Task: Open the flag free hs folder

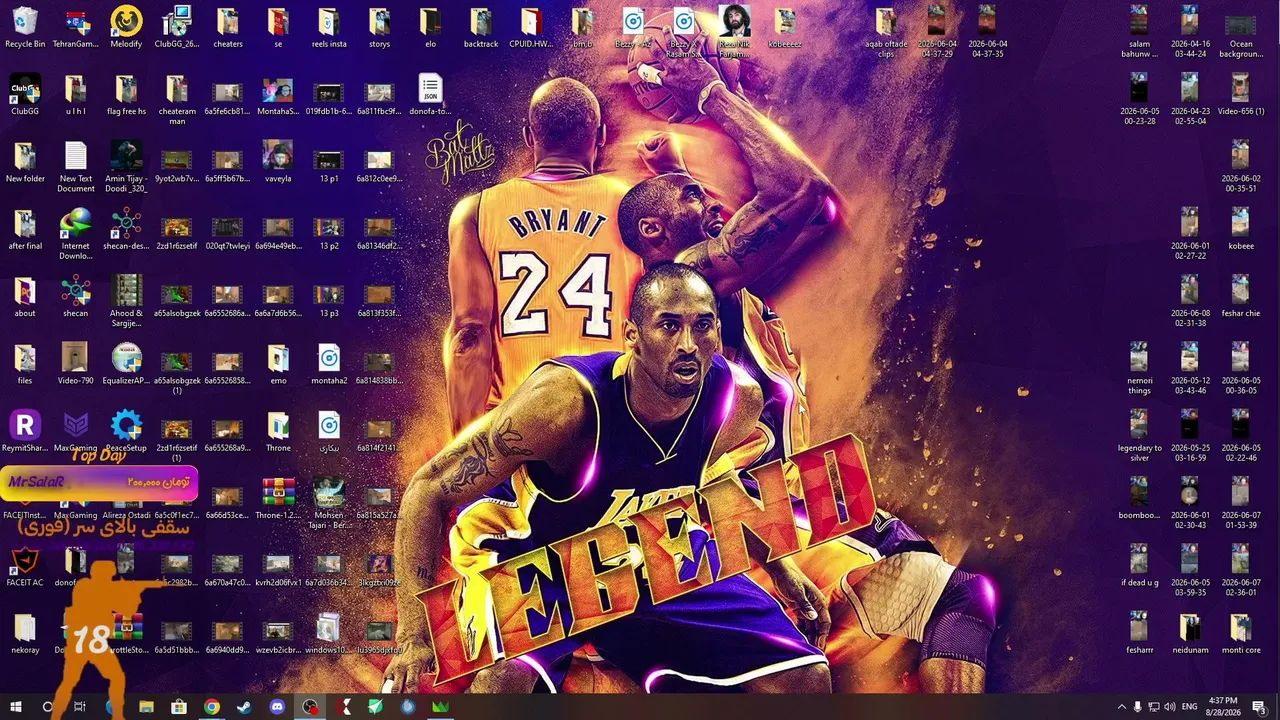Action: click(126, 94)
